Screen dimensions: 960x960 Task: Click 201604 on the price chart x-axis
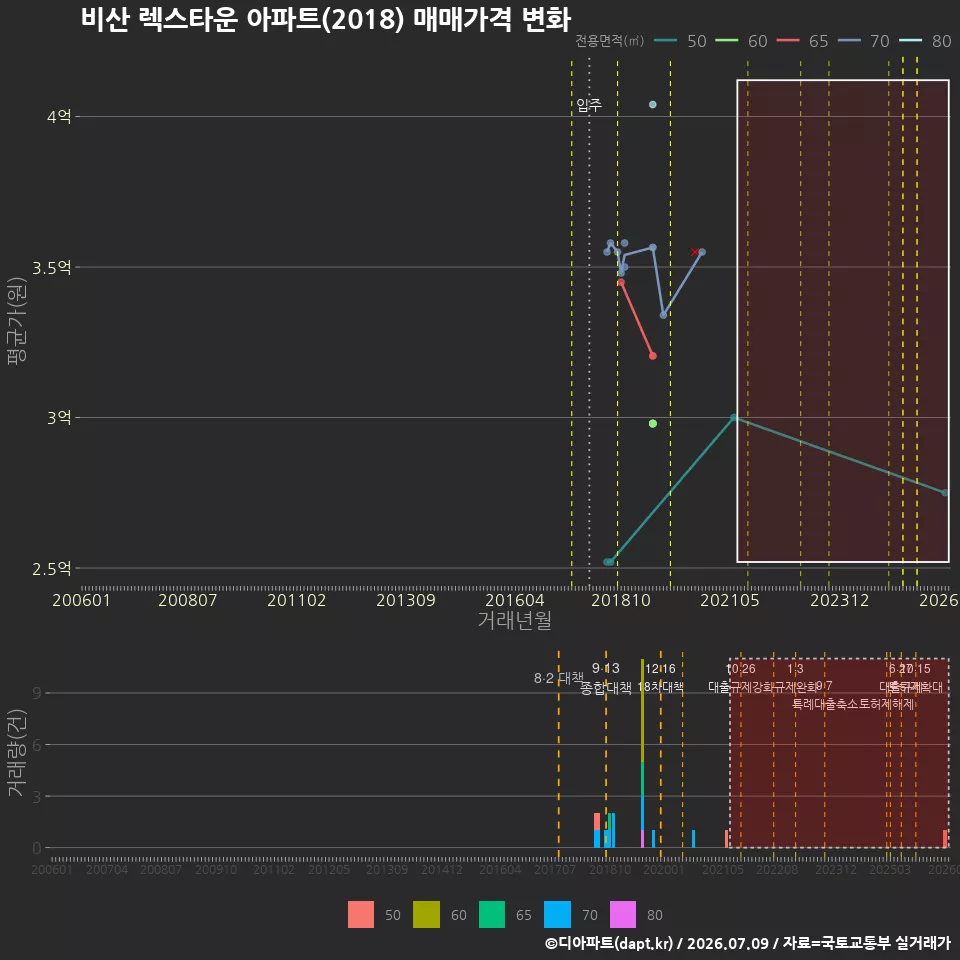[515, 600]
